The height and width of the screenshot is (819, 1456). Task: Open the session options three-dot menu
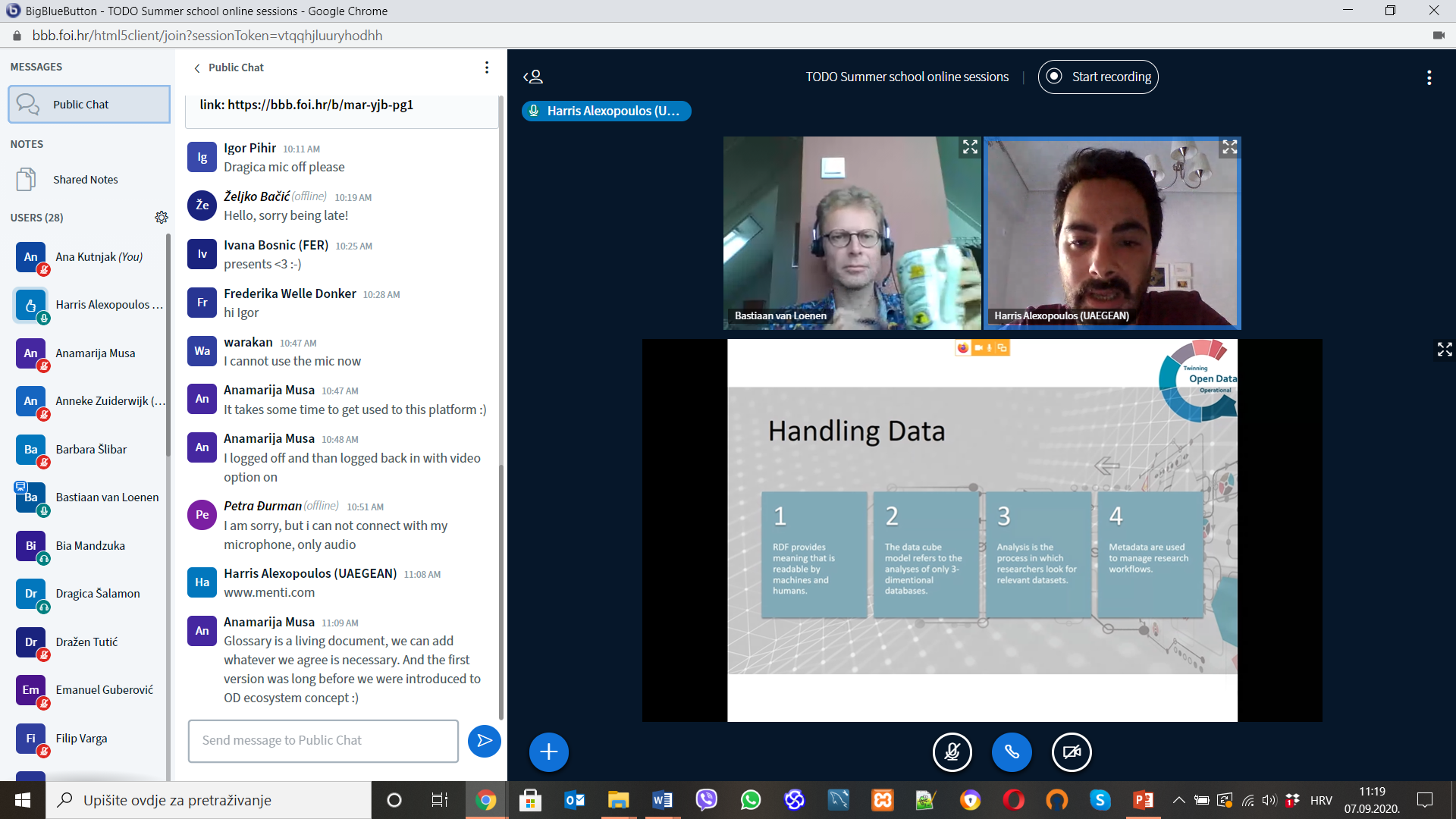pos(1429,77)
